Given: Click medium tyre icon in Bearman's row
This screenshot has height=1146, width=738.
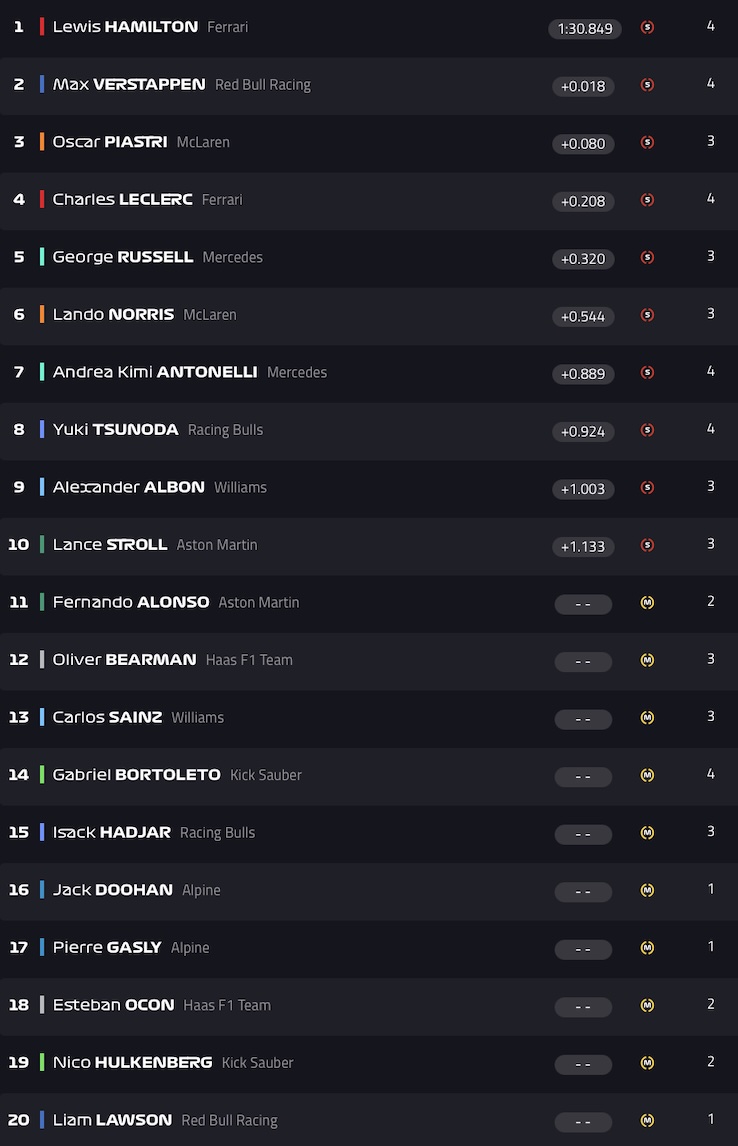Looking at the screenshot, I should 647,660.
